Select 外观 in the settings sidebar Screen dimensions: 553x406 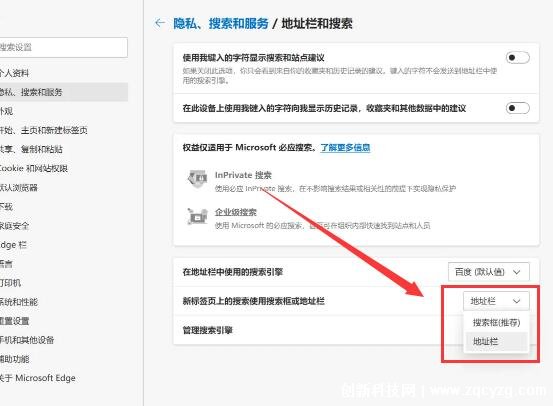tap(63, 111)
